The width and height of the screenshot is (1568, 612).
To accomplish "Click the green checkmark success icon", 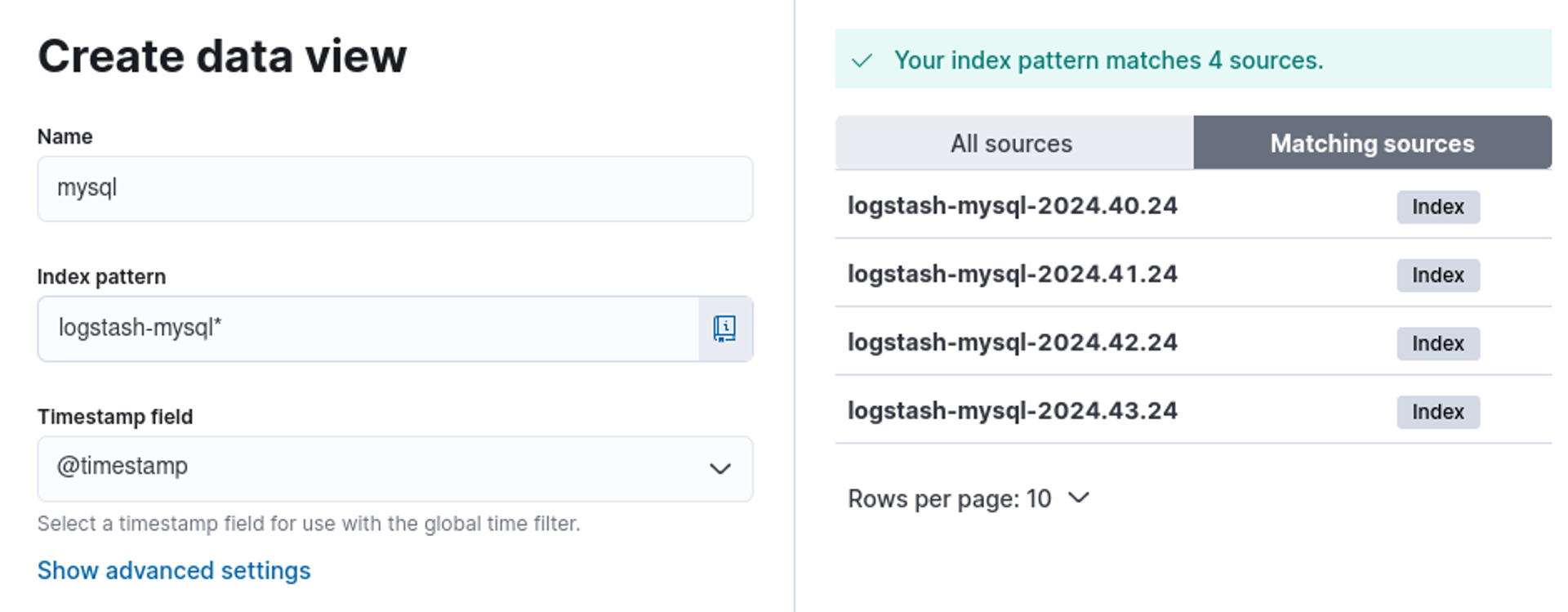I will [862, 60].
